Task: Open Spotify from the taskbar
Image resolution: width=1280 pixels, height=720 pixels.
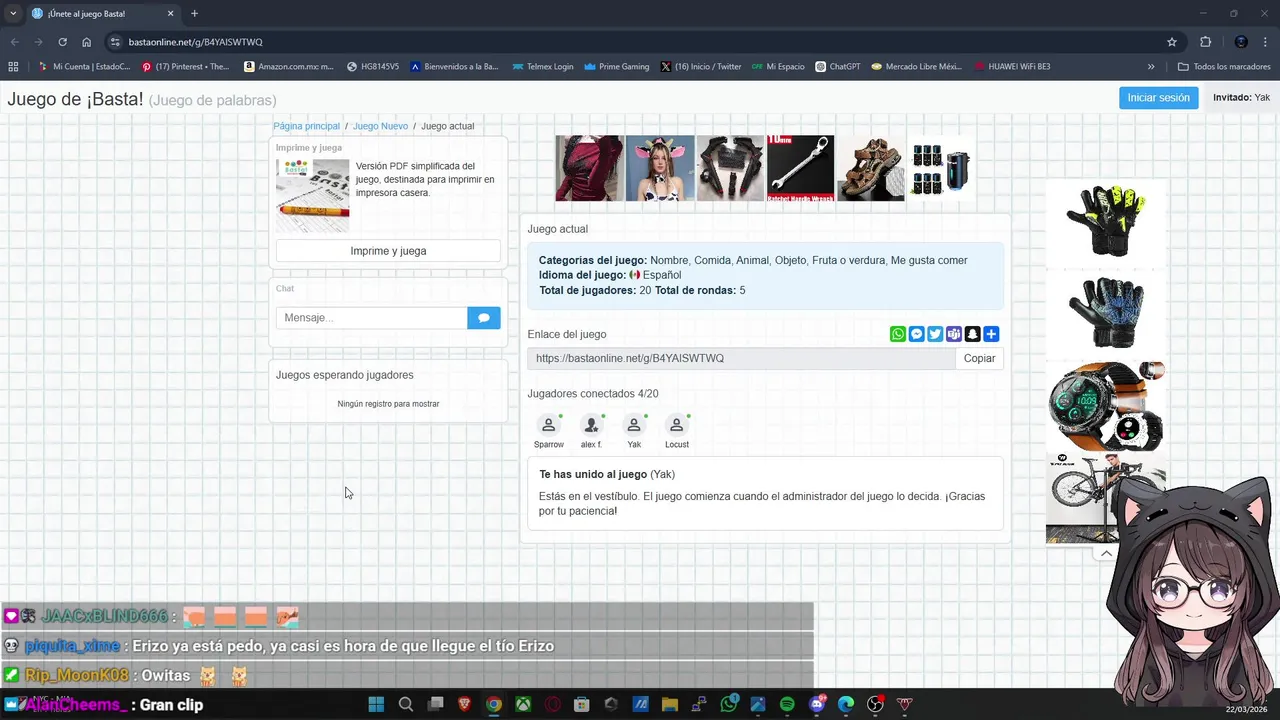Action: click(x=787, y=704)
